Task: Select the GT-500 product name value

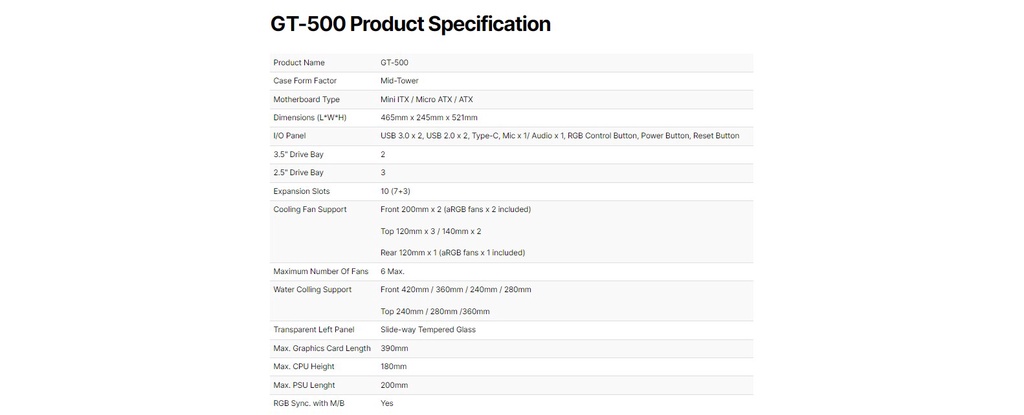Action: 394,63
